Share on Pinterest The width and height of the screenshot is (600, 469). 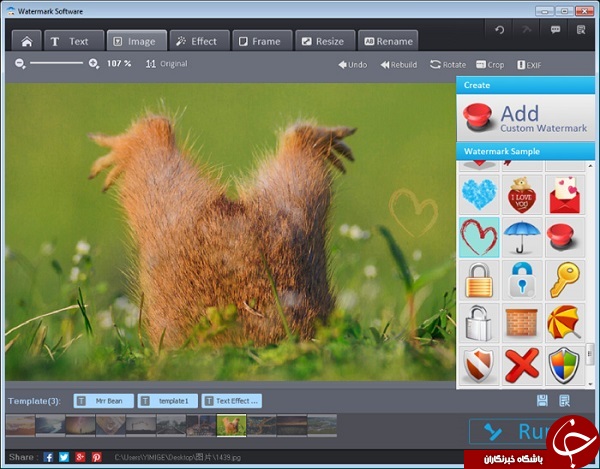pyautogui.click(x=96, y=457)
